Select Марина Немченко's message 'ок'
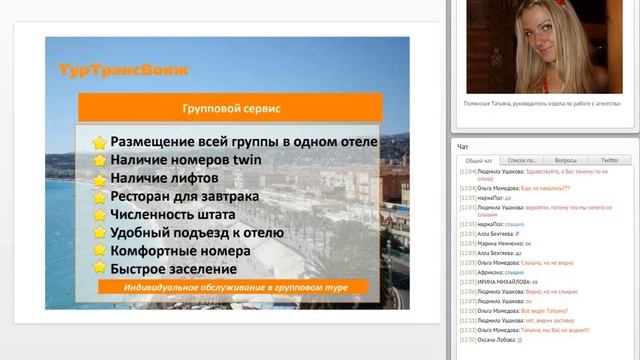Viewport: 640px width, 360px height. 495,244
